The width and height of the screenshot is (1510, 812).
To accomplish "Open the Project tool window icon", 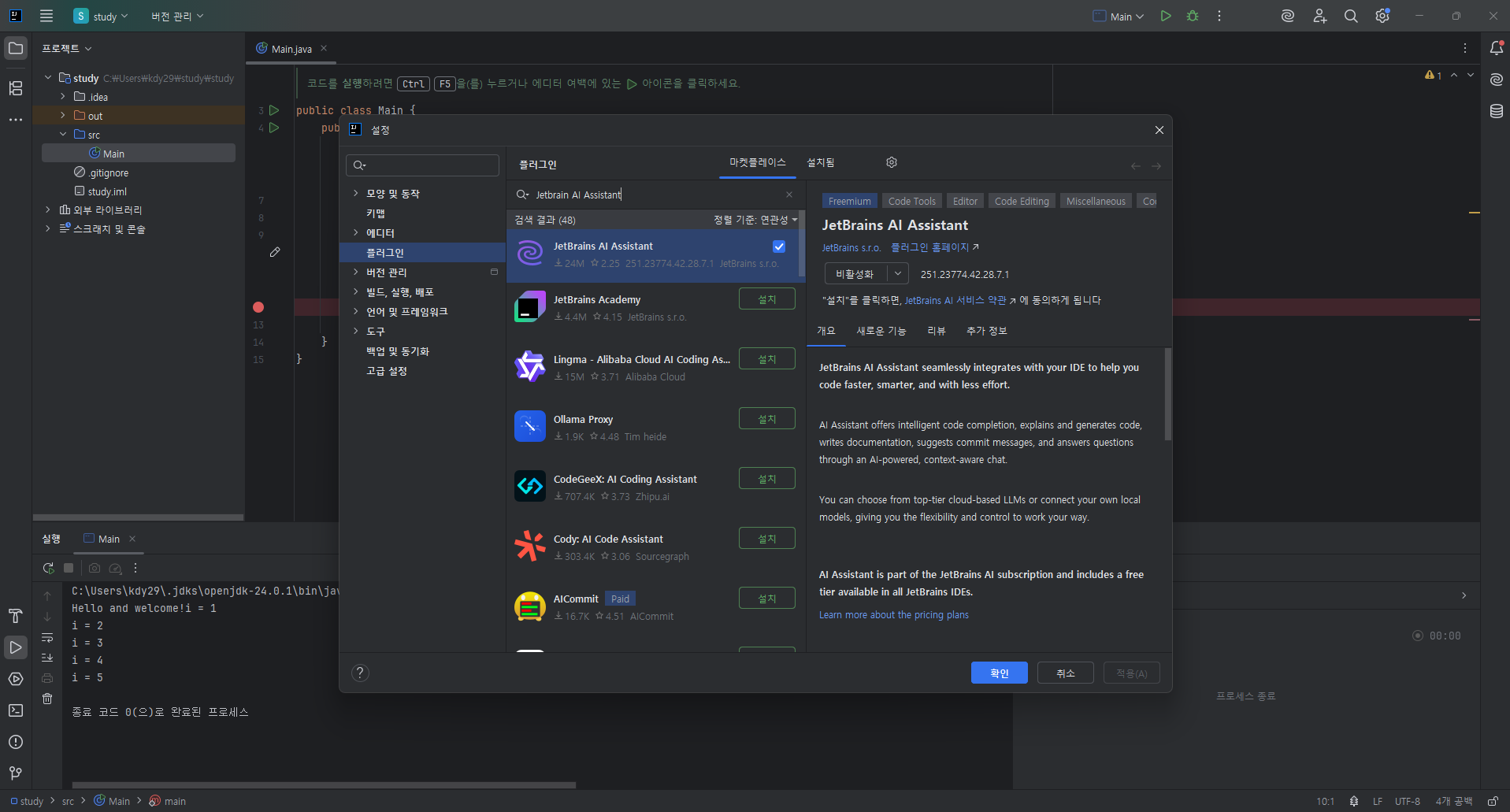I will 16,48.
